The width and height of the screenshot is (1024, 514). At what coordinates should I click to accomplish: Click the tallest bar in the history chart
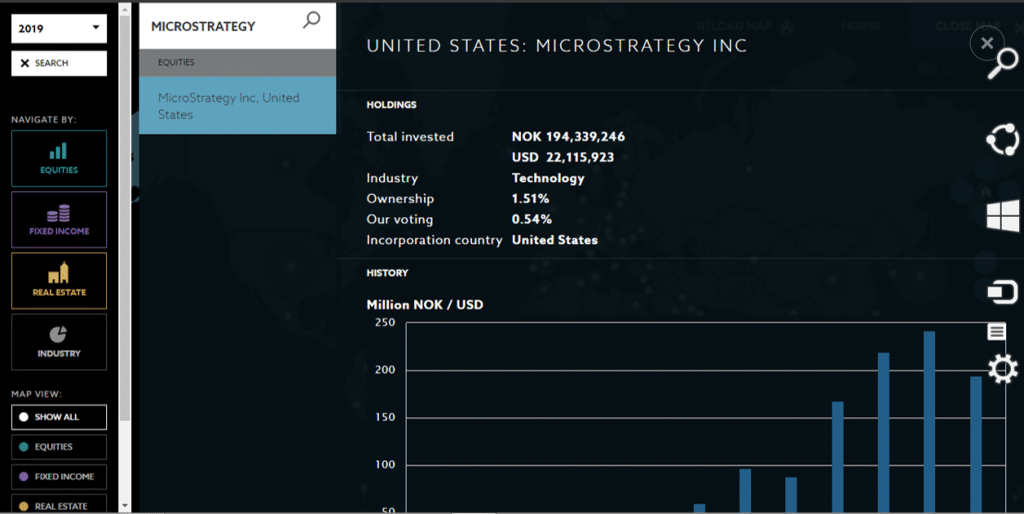click(929, 421)
